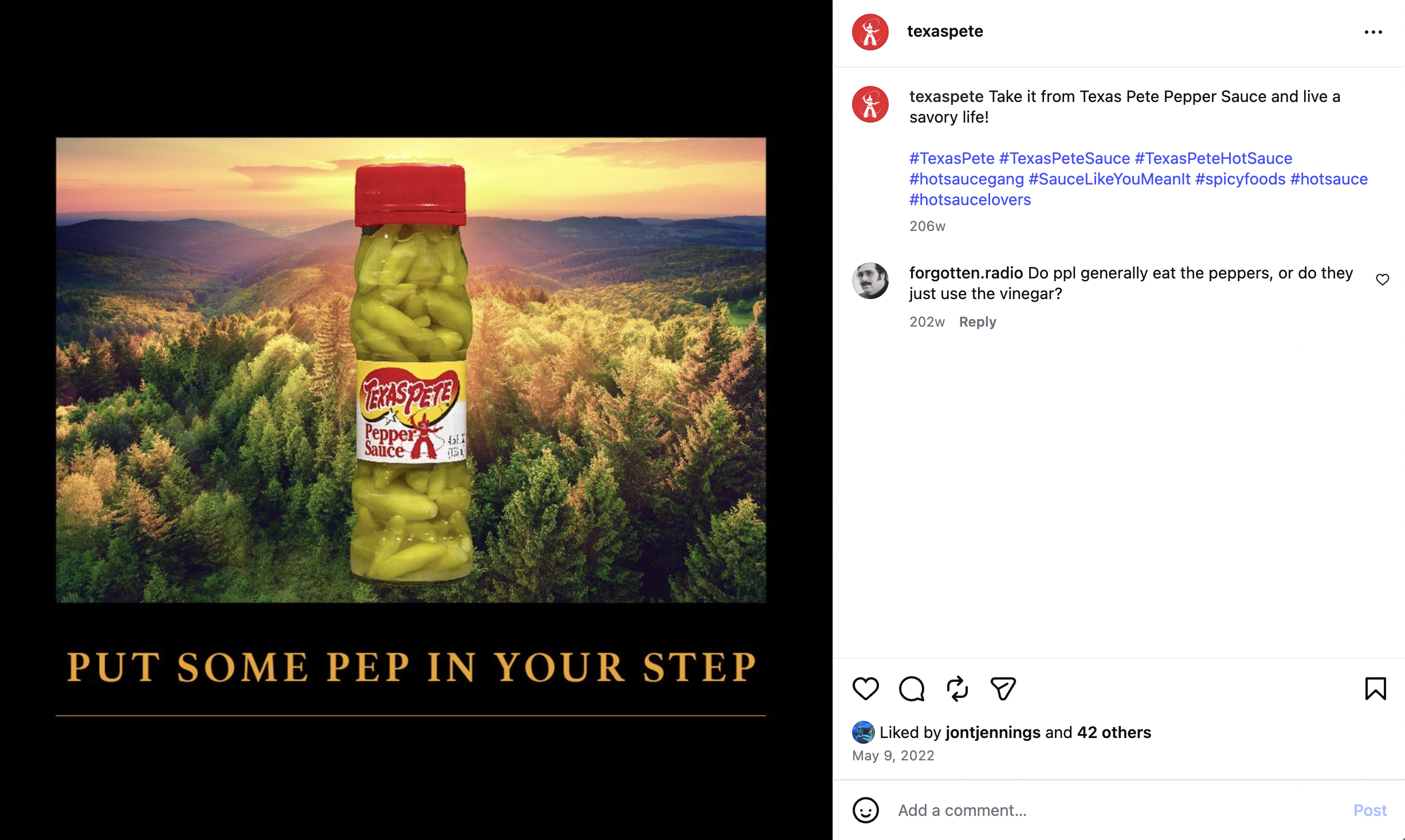This screenshot has width=1405, height=840.
Task: Click the texaspete username in the header
Action: tap(945, 31)
